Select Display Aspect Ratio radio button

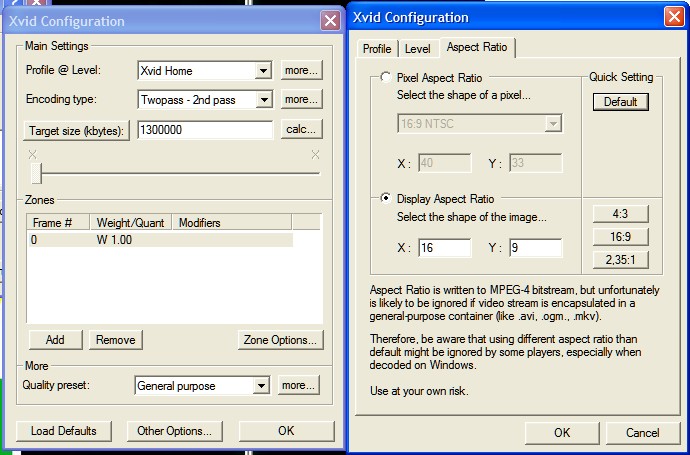click(386, 198)
